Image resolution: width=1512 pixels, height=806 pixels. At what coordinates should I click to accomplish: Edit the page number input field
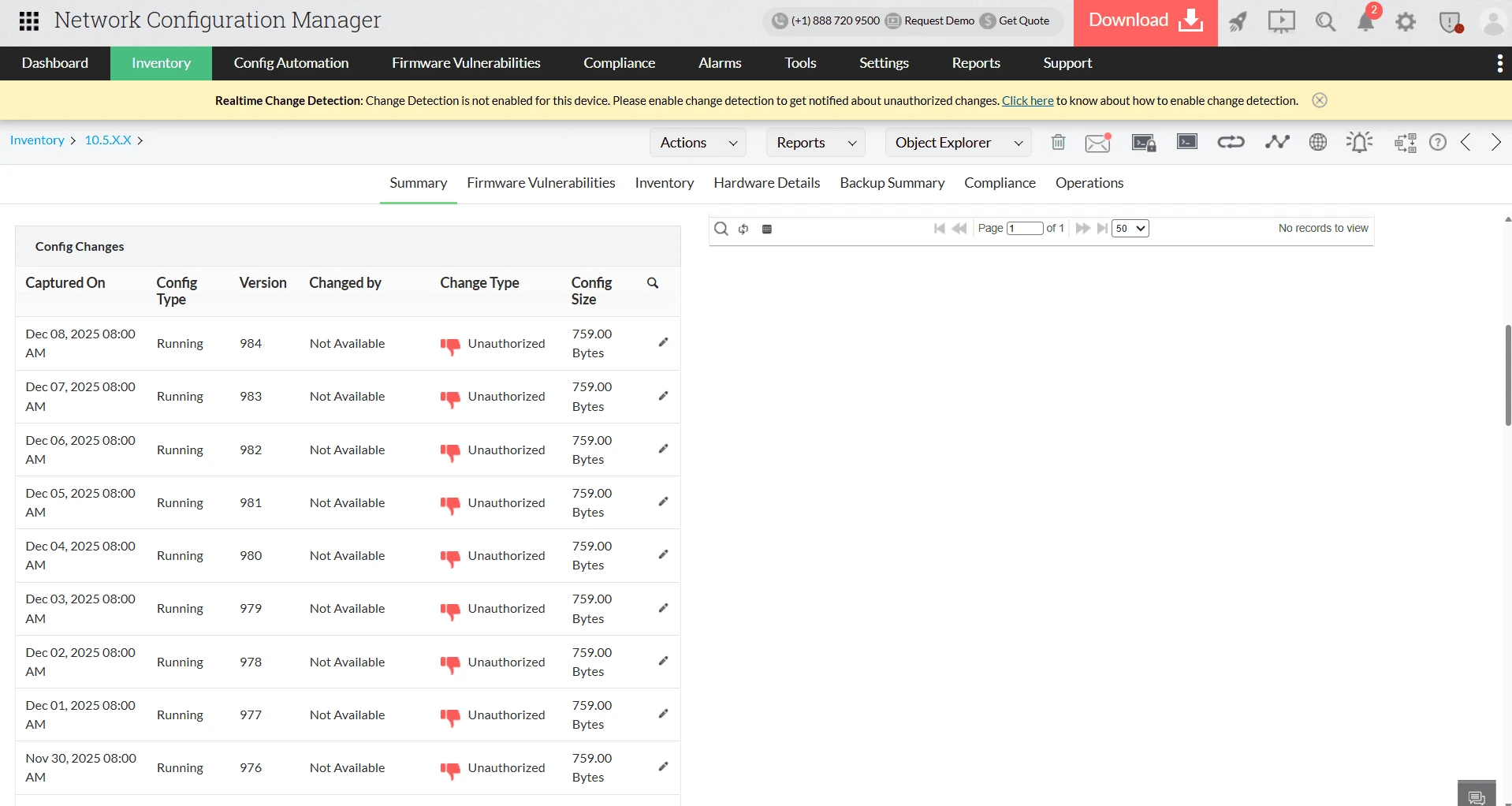click(1023, 228)
